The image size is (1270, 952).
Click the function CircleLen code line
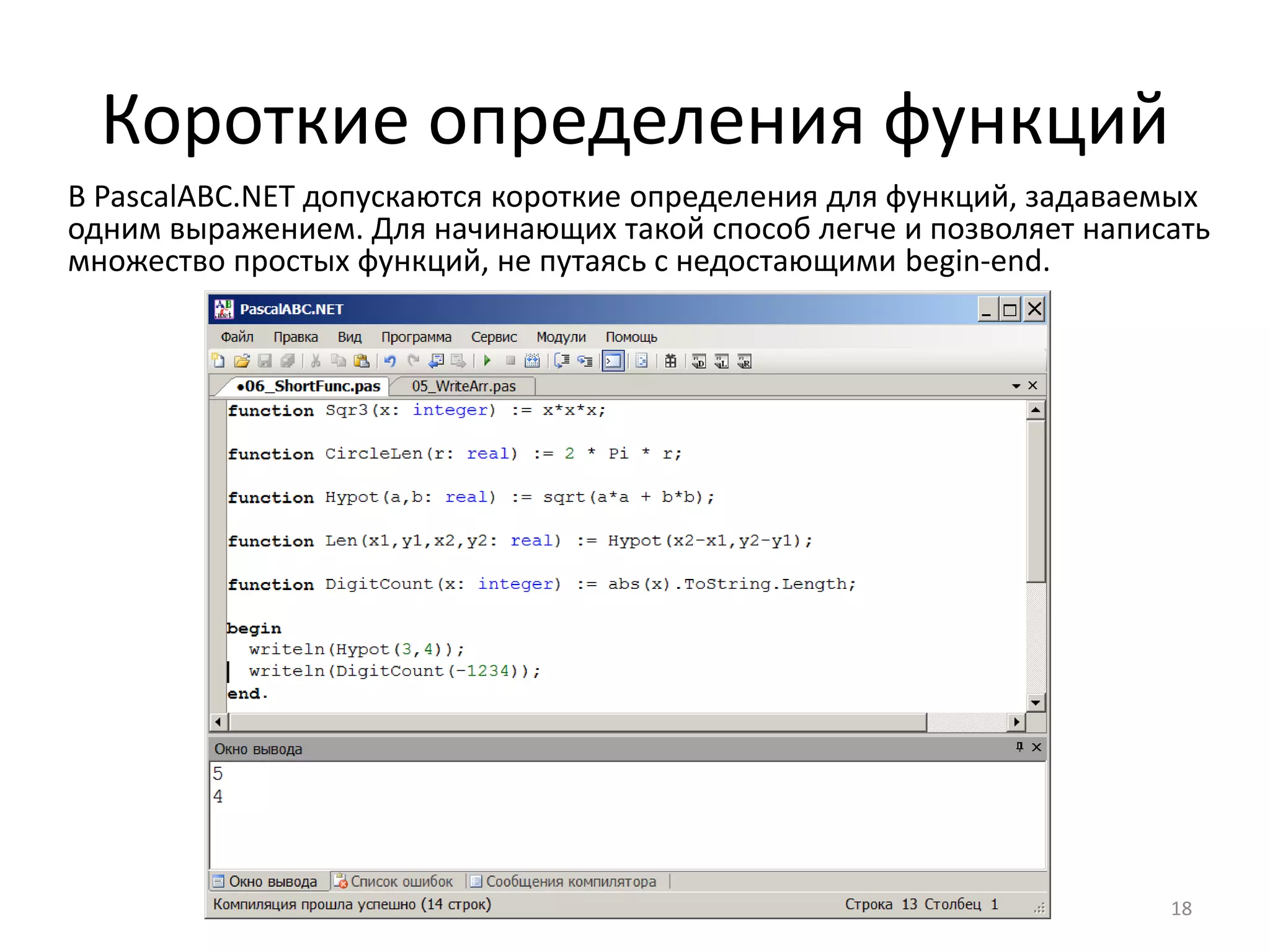click(x=455, y=454)
